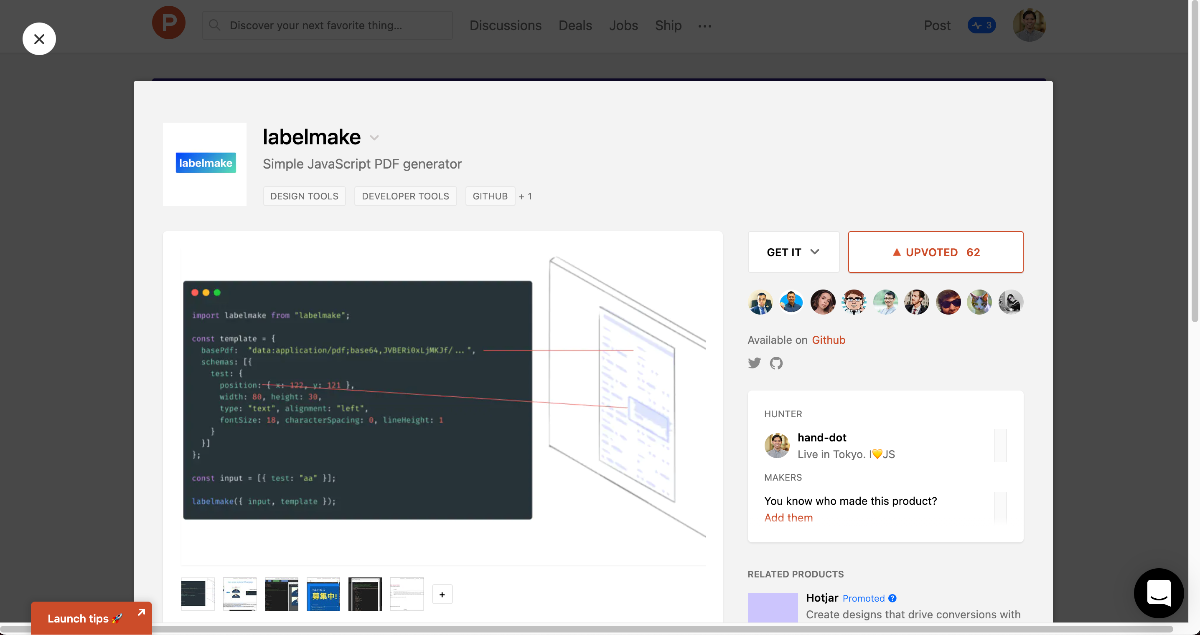Open the Product Hunt home logo
1200x635 pixels.
point(168,23)
